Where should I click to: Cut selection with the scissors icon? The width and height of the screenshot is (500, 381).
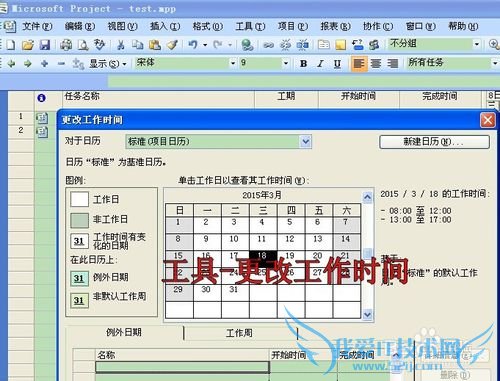[121, 45]
